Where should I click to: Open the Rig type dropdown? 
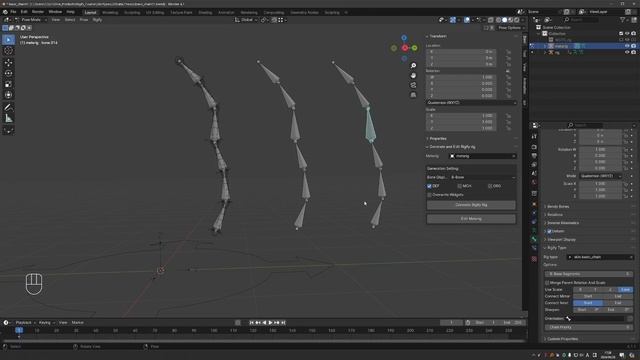(x=600, y=258)
